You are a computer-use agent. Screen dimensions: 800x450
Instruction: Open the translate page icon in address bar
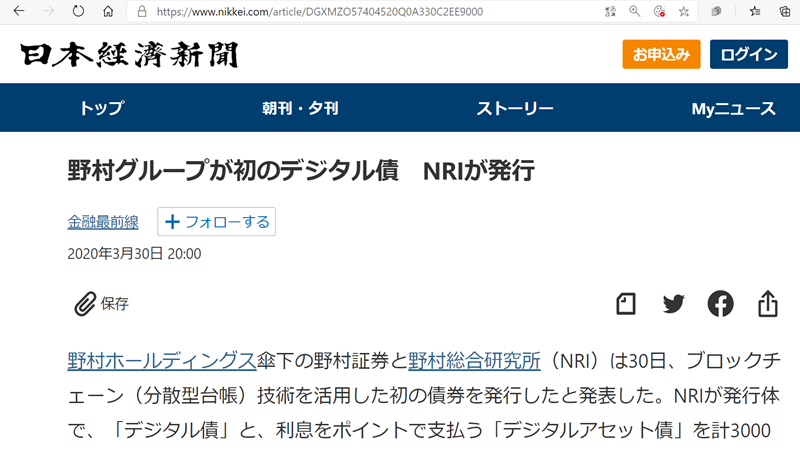610,11
